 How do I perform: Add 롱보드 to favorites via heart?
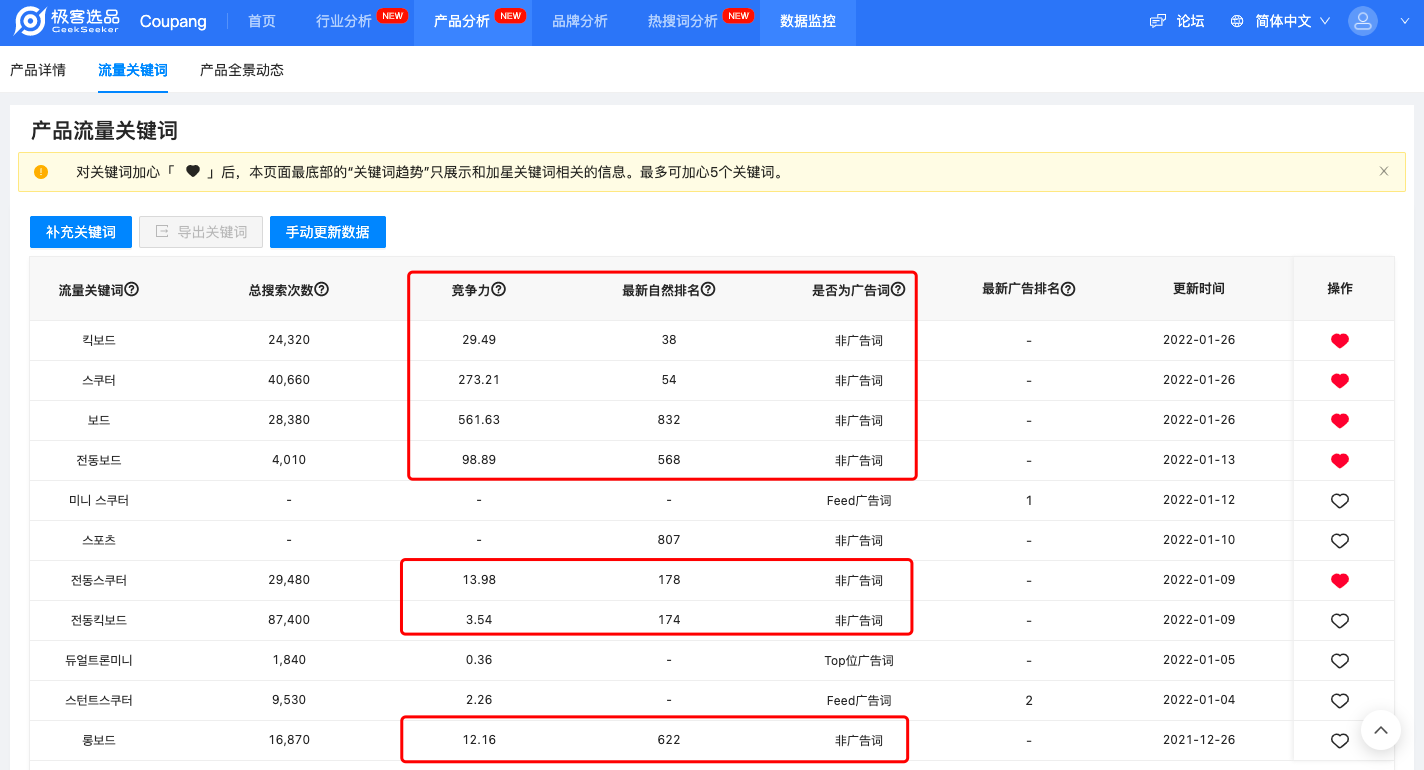tap(1340, 740)
